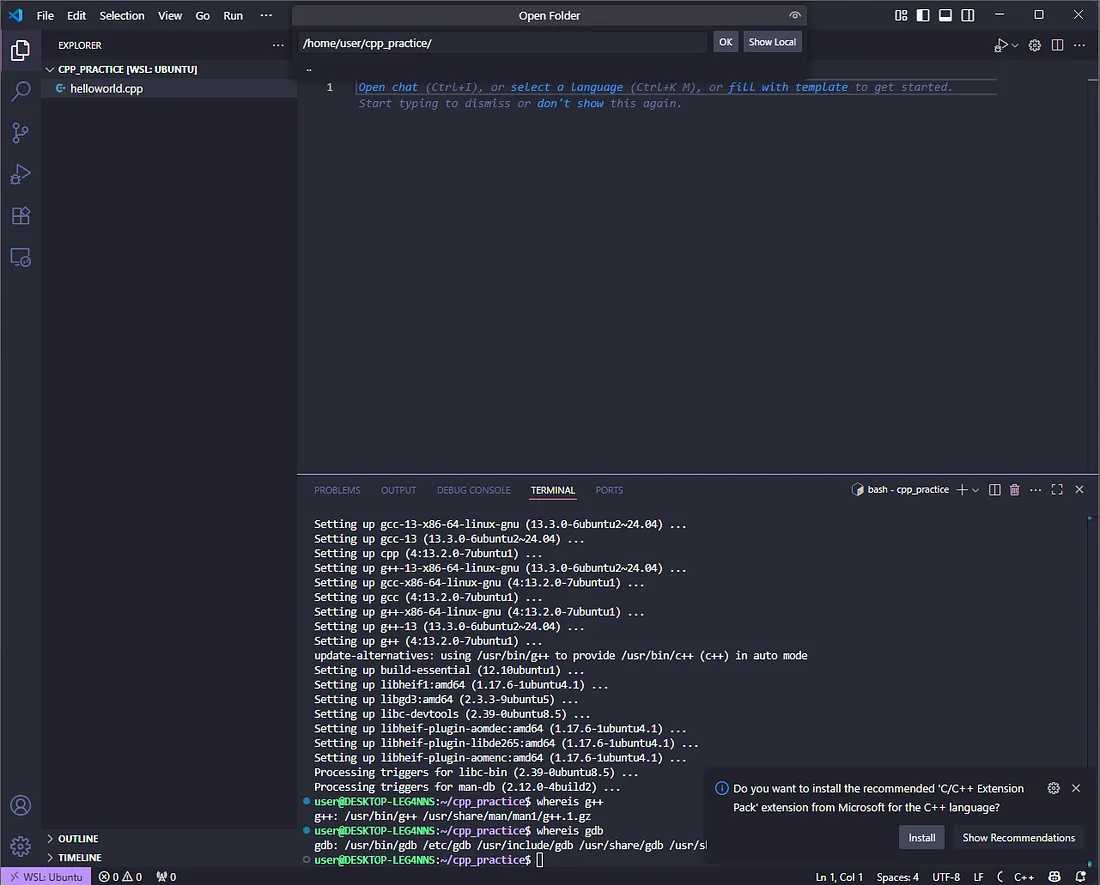This screenshot has width=1100, height=885.
Task: Toggle Panel visibility from title bar
Action: 946,15
